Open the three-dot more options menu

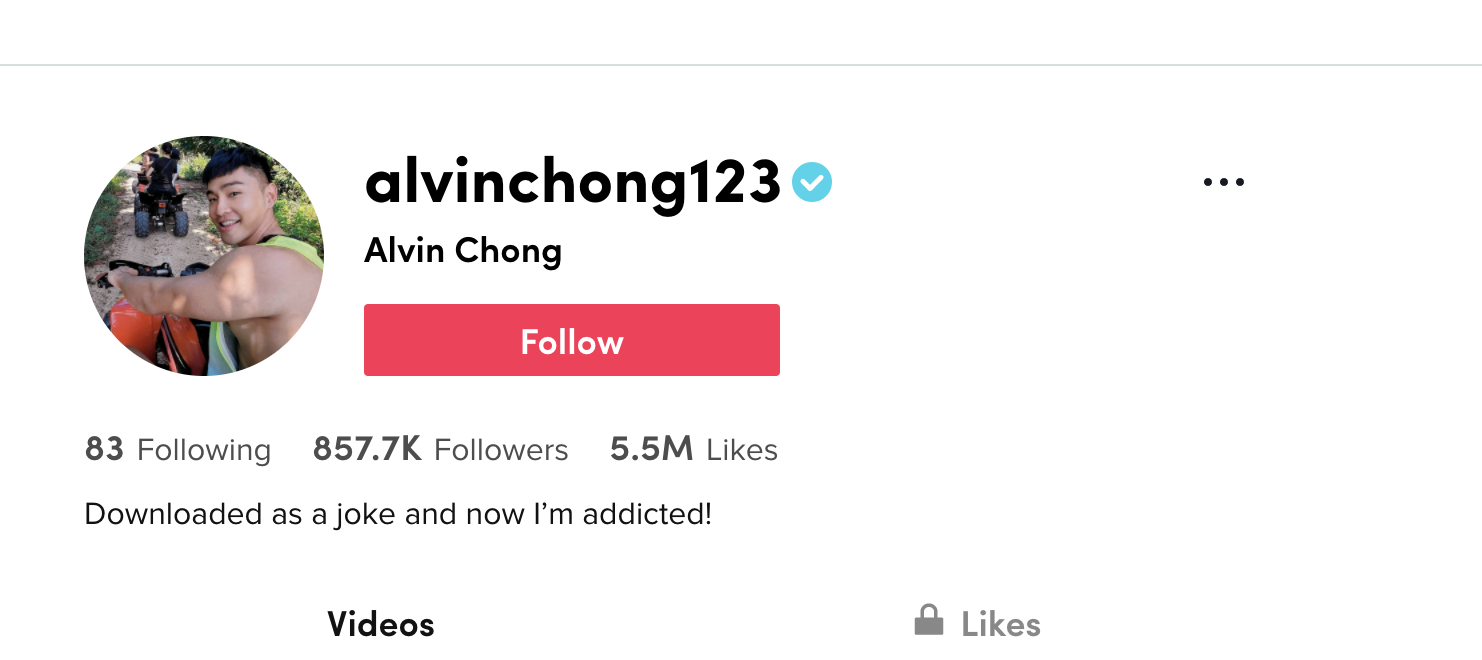point(1224,183)
